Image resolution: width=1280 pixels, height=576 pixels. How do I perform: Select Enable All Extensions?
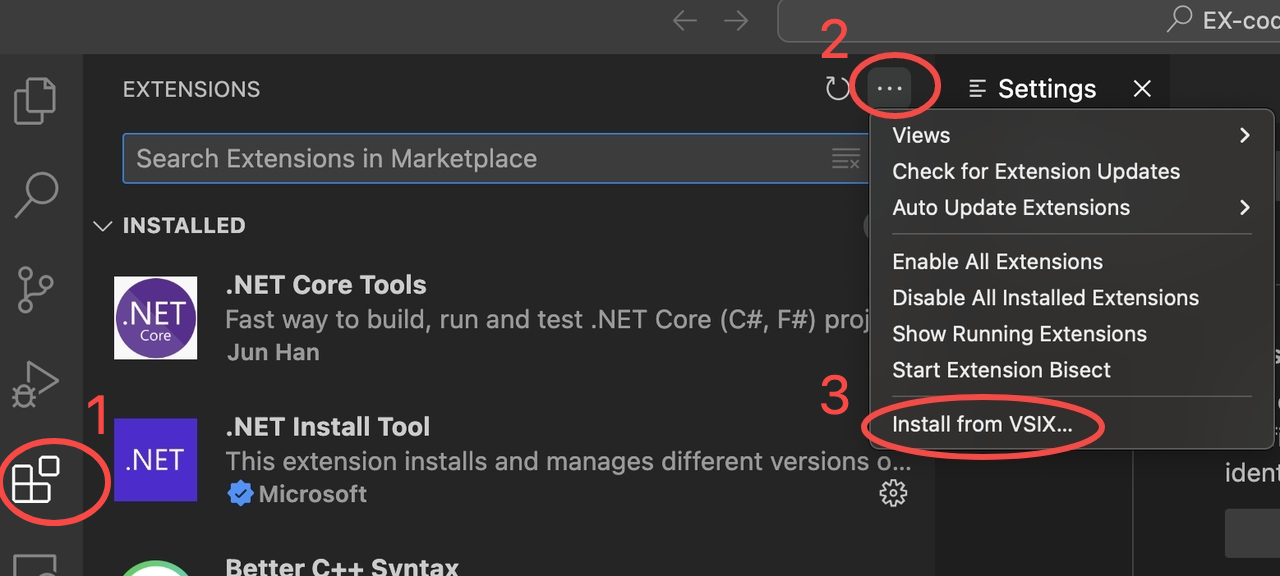pyautogui.click(x=1072, y=262)
